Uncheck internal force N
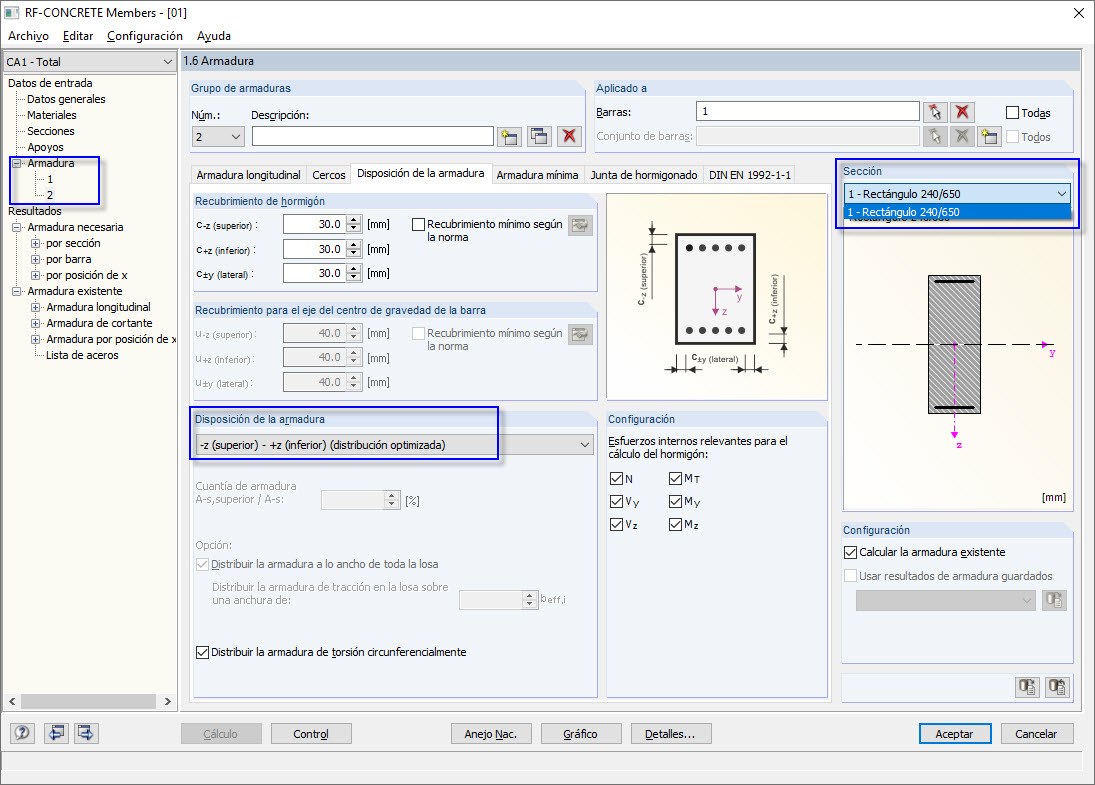This screenshot has width=1095, height=785. [616, 478]
